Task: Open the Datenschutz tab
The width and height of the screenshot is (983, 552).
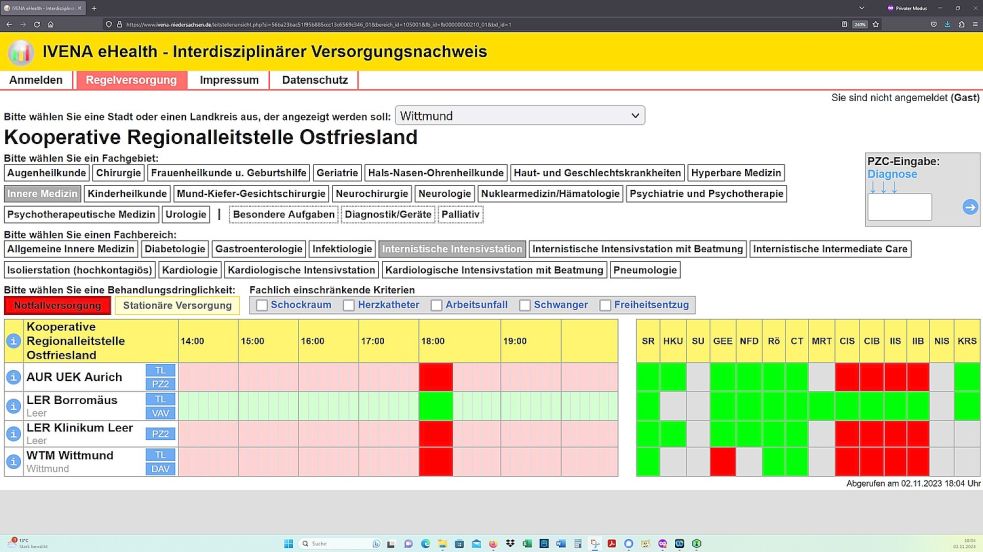Action: [x=315, y=80]
